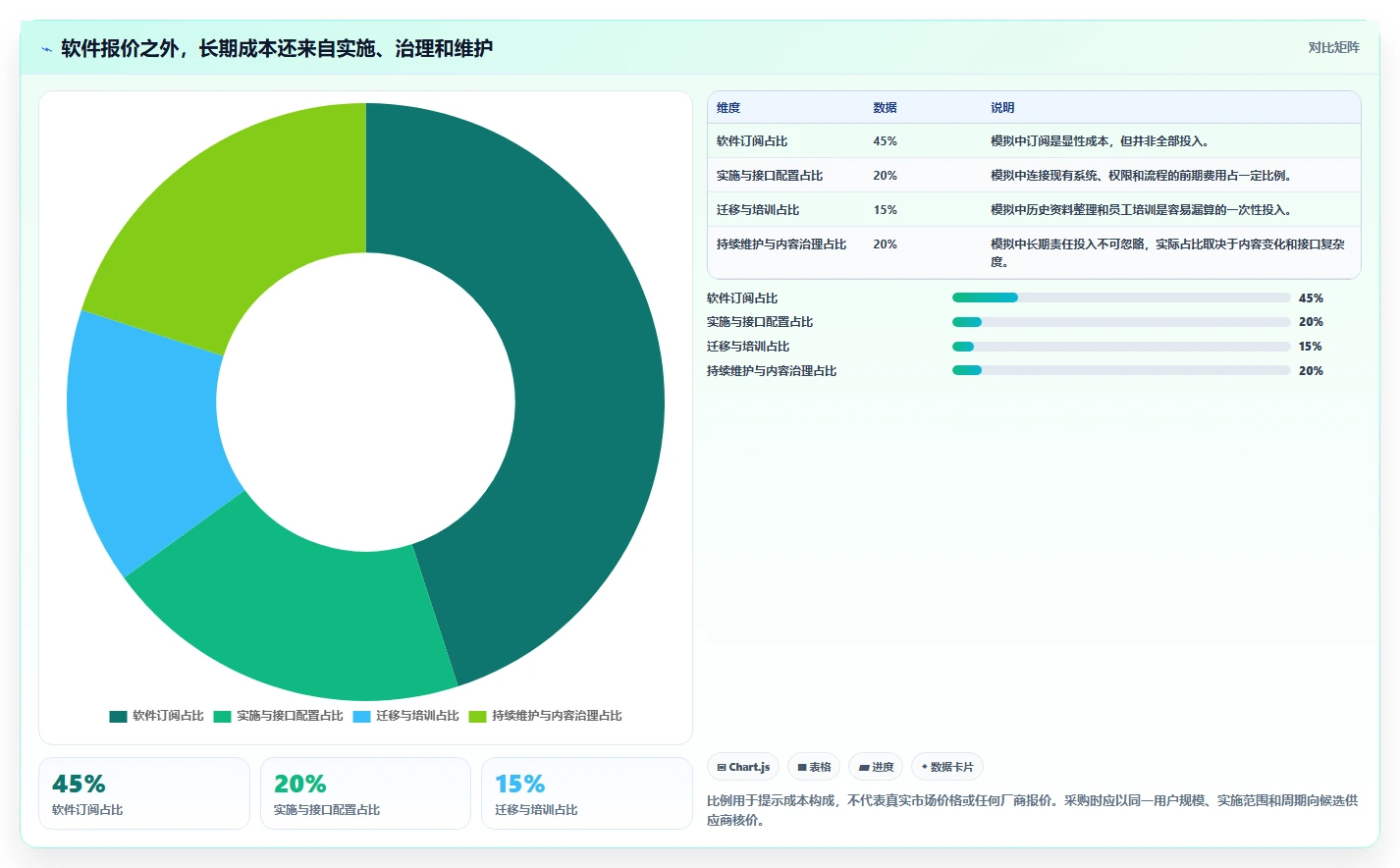This screenshot has width=1400, height=868.
Task: Click the 15% value in table
Action: tap(885, 210)
